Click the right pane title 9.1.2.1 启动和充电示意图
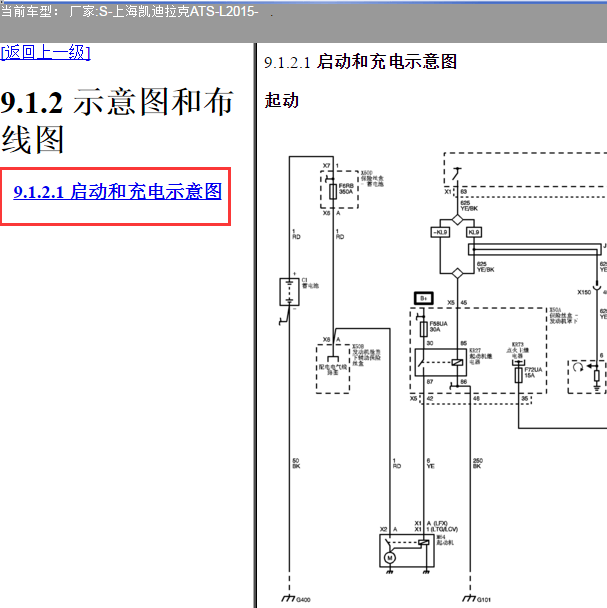The width and height of the screenshot is (607, 608). click(360, 62)
